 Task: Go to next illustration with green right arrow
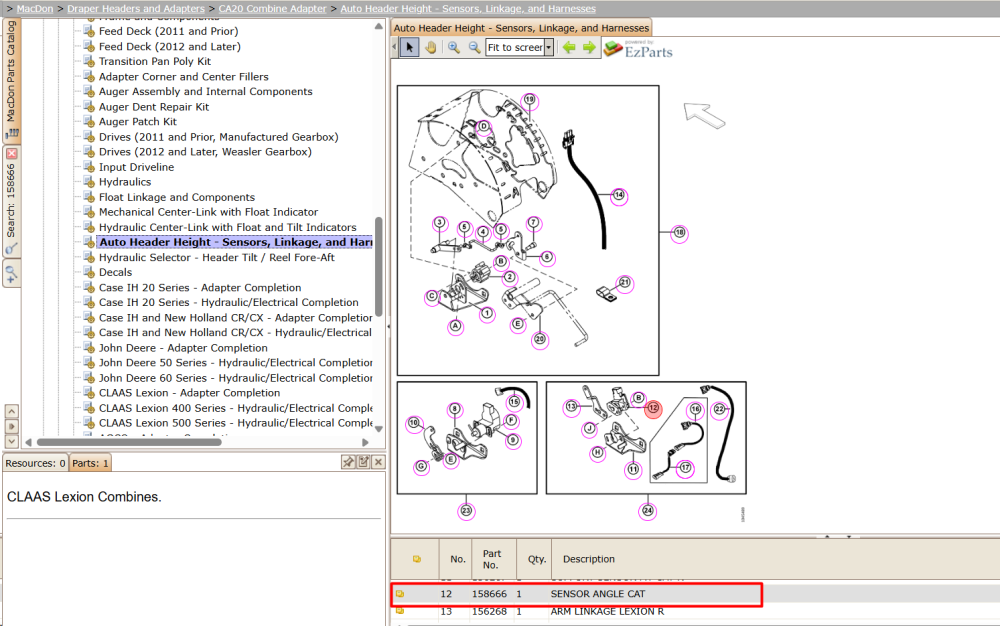point(589,47)
